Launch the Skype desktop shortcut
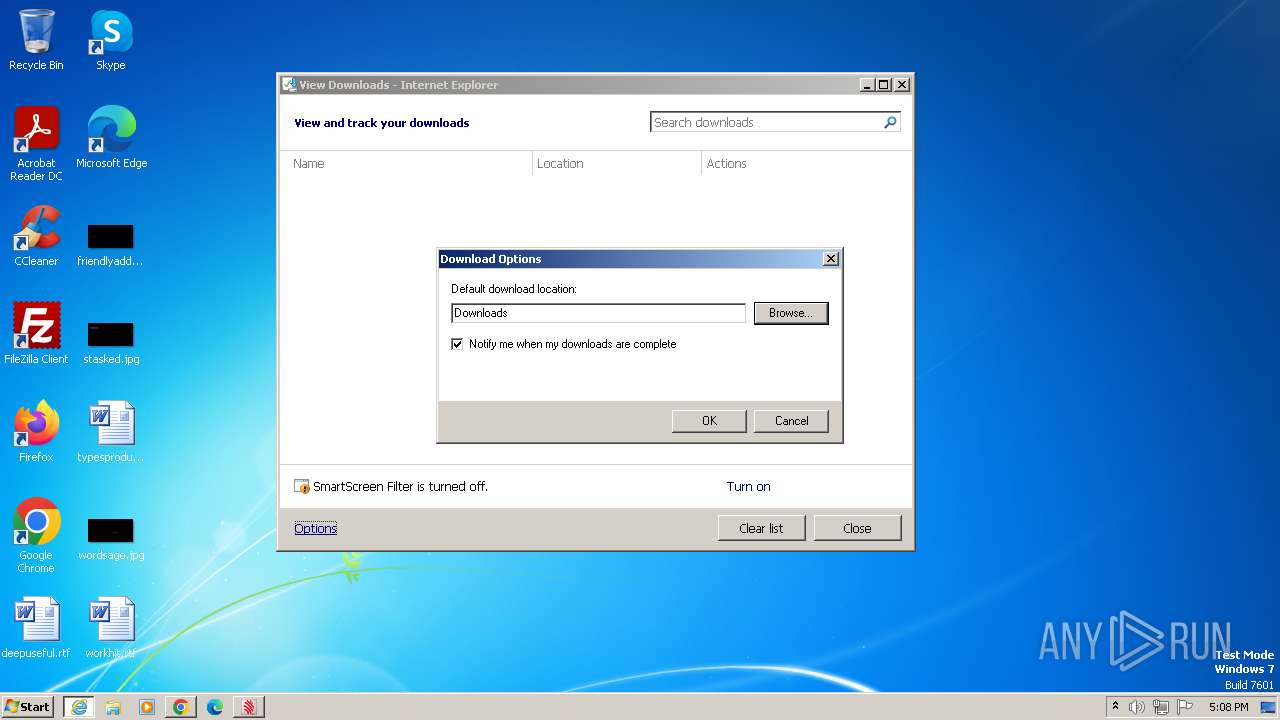Viewport: 1280px width, 720px height. pyautogui.click(x=111, y=40)
